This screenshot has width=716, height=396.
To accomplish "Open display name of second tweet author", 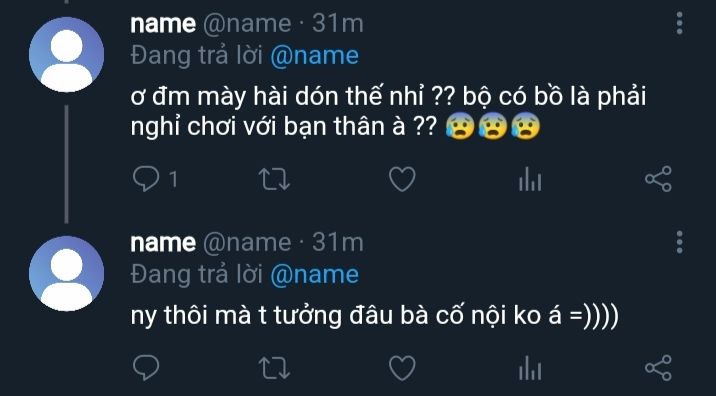I will pos(163,243).
